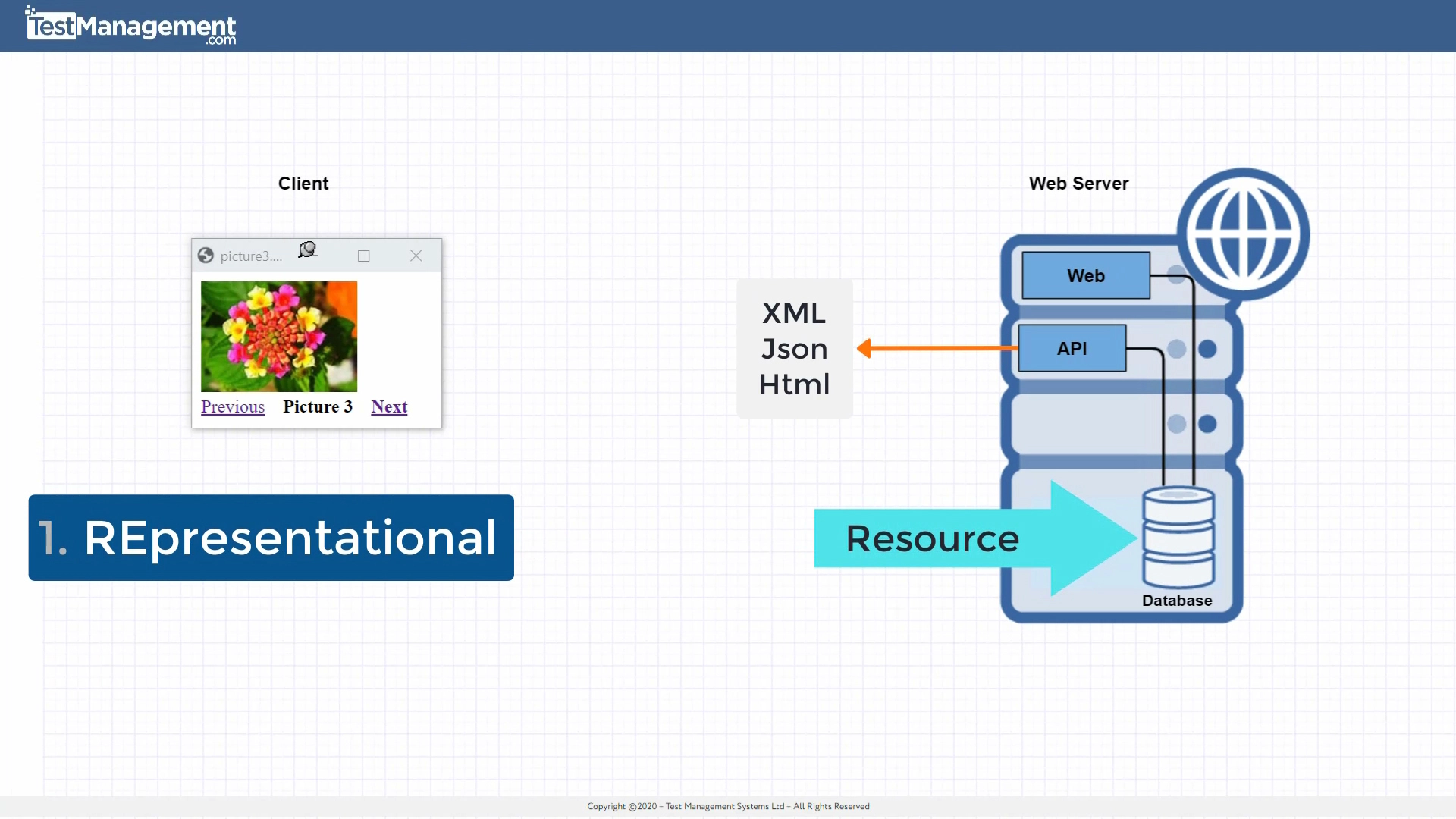Viewport: 1456px width, 819px height.
Task: Select the browser globe icon in the title bar
Action: click(x=206, y=256)
